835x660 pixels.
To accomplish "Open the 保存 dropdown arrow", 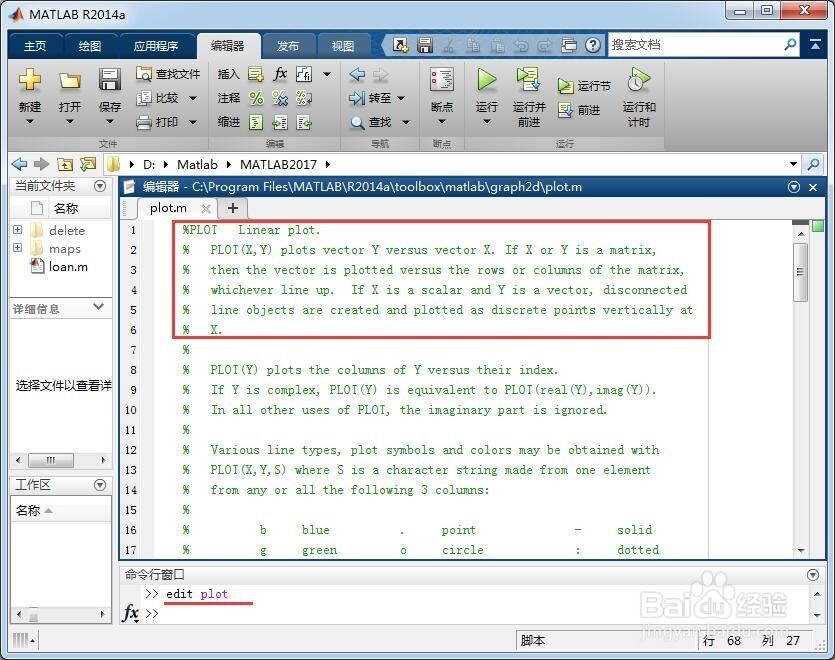I will [110, 121].
